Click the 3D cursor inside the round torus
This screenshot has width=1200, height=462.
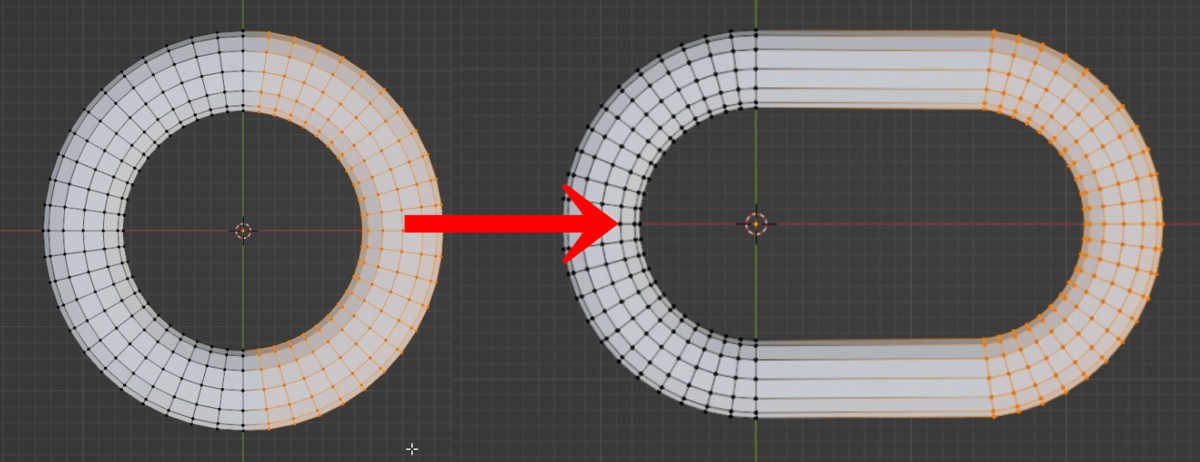[243, 231]
